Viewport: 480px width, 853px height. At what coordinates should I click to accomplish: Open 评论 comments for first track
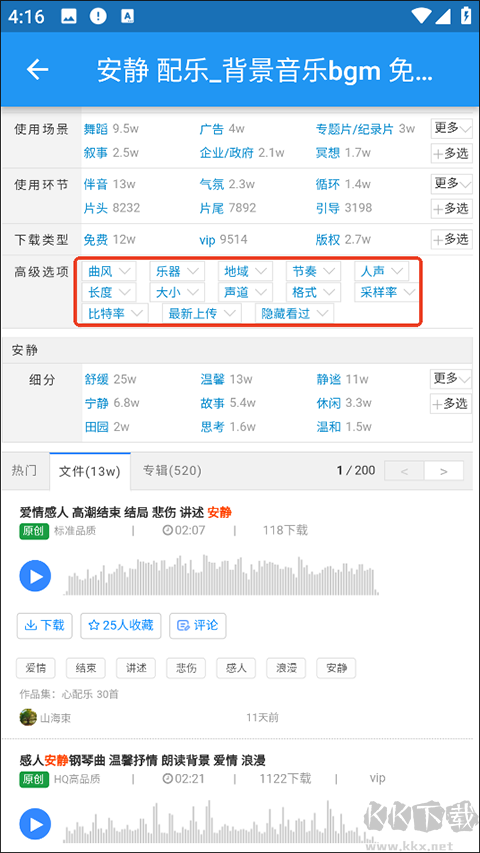click(x=198, y=626)
